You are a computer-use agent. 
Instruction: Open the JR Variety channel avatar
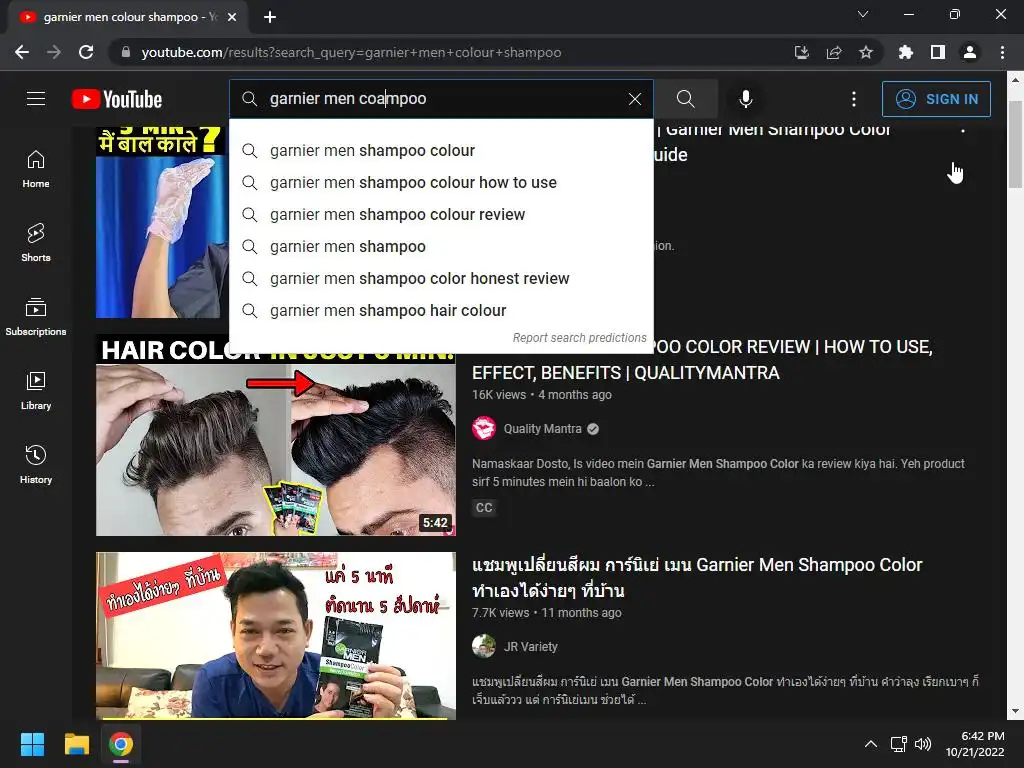tap(484, 647)
